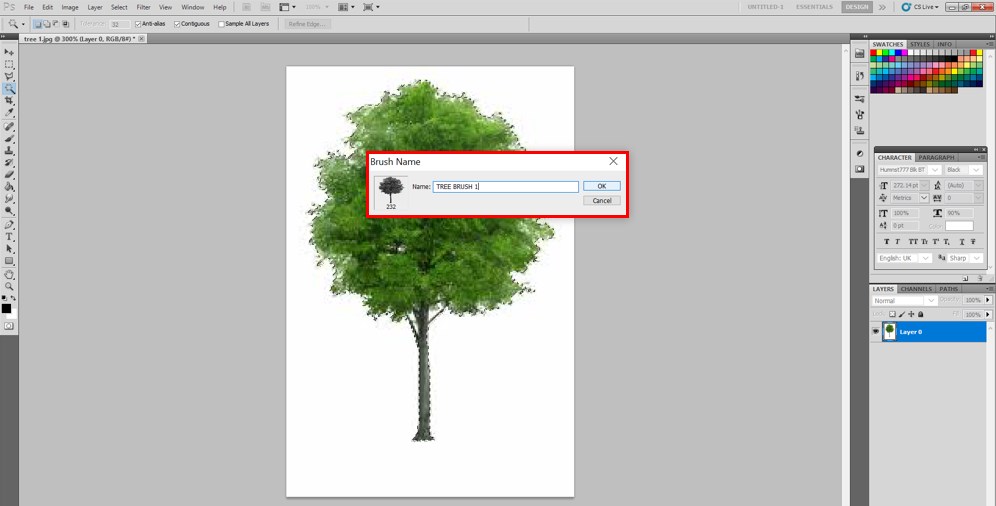
Task: Select the Path Selection tool
Action: tap(9, 249)
